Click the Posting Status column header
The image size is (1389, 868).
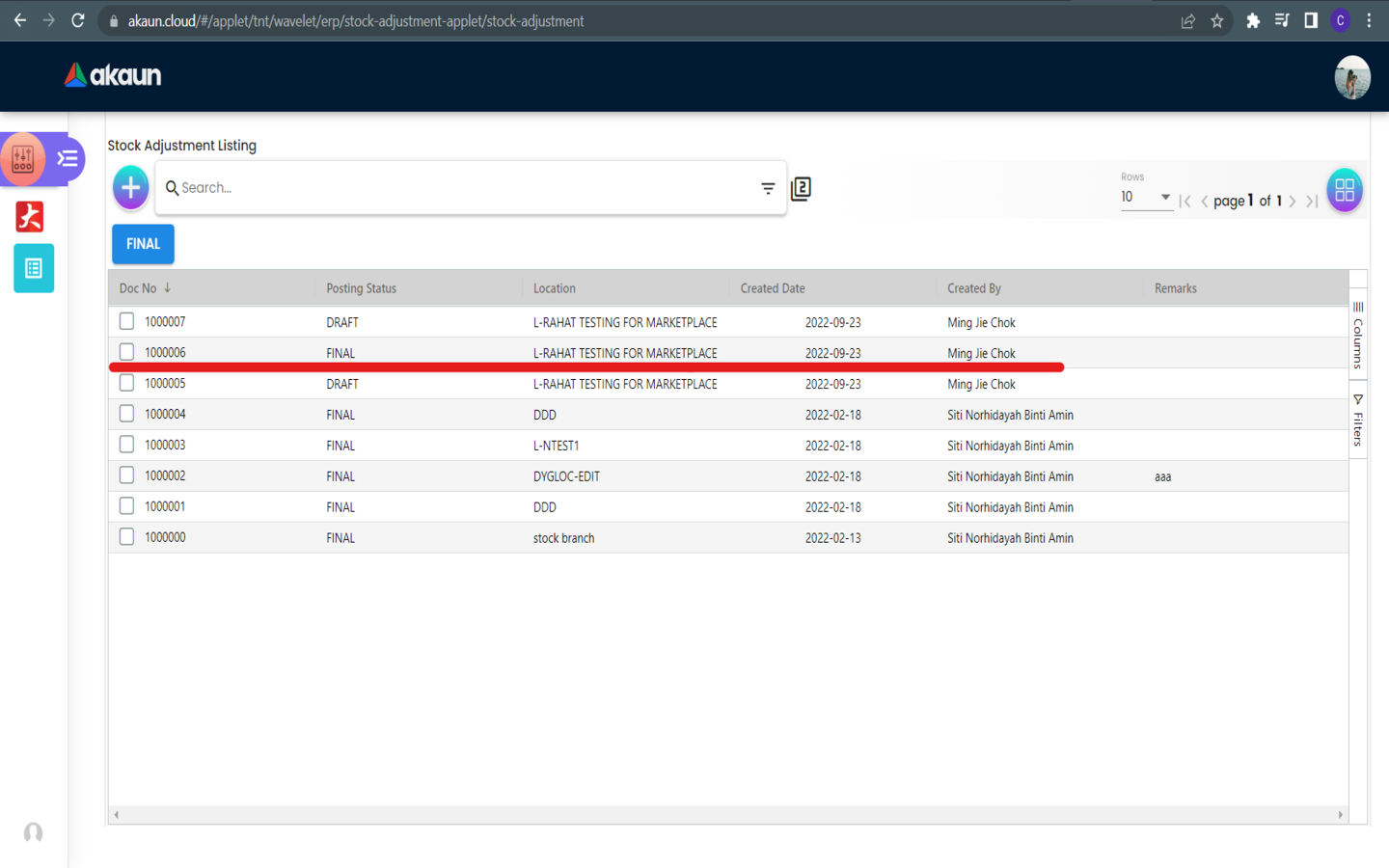click(x=361, y=288)
